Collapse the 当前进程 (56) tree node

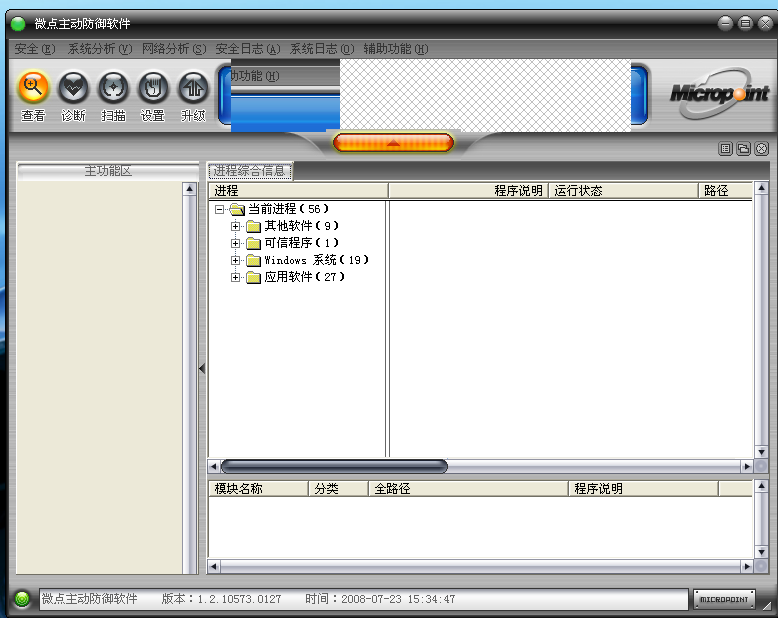click(x=219, y=209)
